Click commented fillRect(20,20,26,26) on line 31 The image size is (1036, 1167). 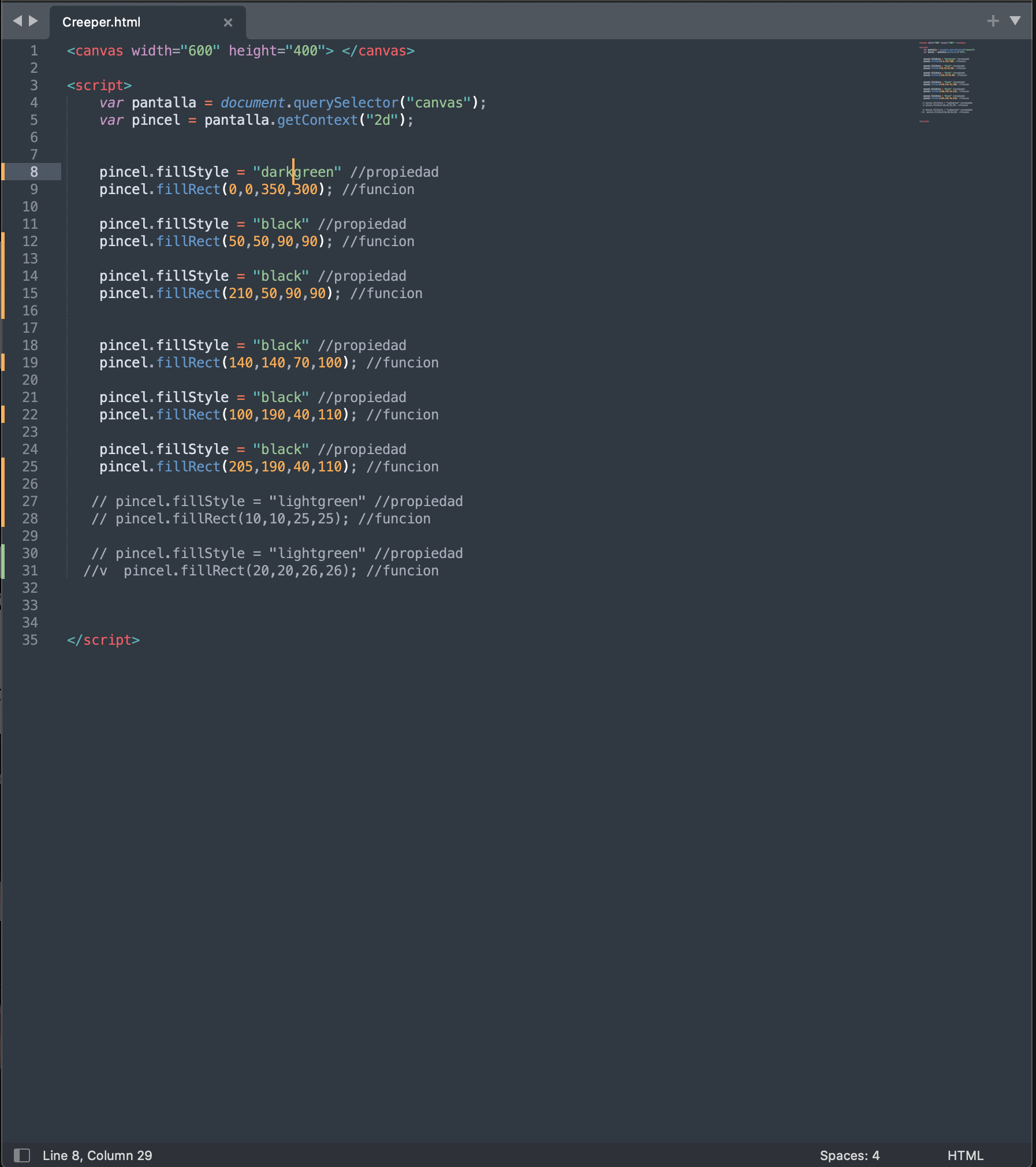[265, 571]
